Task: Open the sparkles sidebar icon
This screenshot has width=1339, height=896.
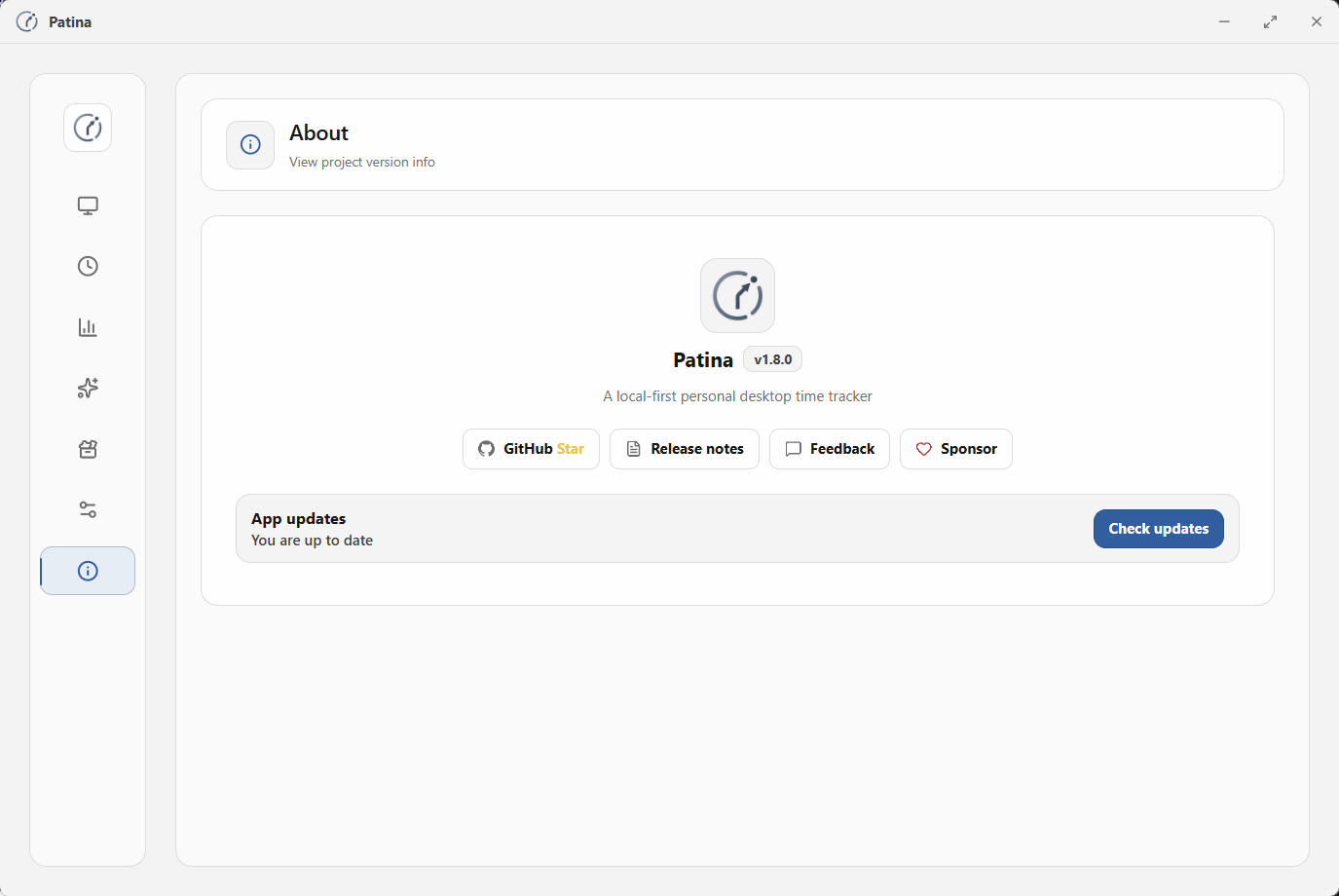Action: [88, 388]
